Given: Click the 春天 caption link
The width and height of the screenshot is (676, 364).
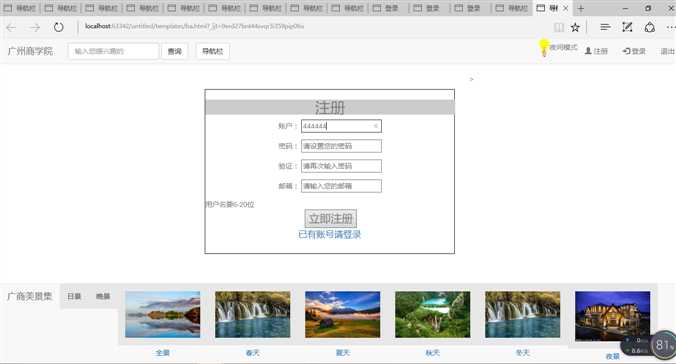Looking at the screenshot, I should coord(253,353).
